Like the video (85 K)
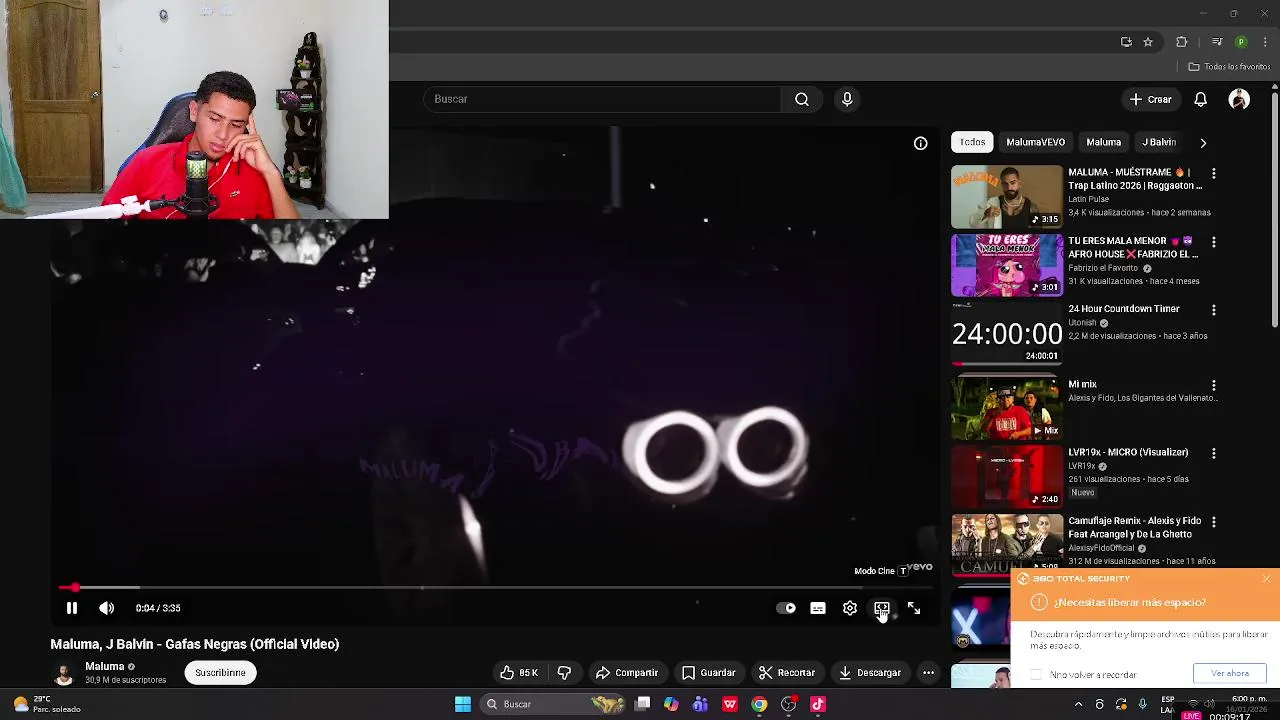The height and width of the screenshot is (720, 1280). point(519,673)
